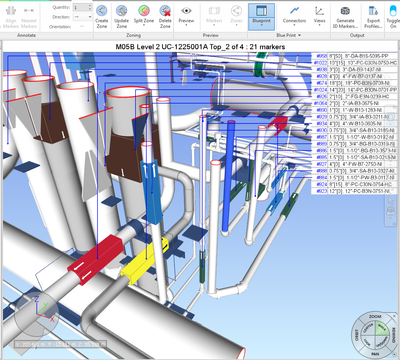
Task: Open the Markers dropdown arrow
Action: [x=214, y=25]
